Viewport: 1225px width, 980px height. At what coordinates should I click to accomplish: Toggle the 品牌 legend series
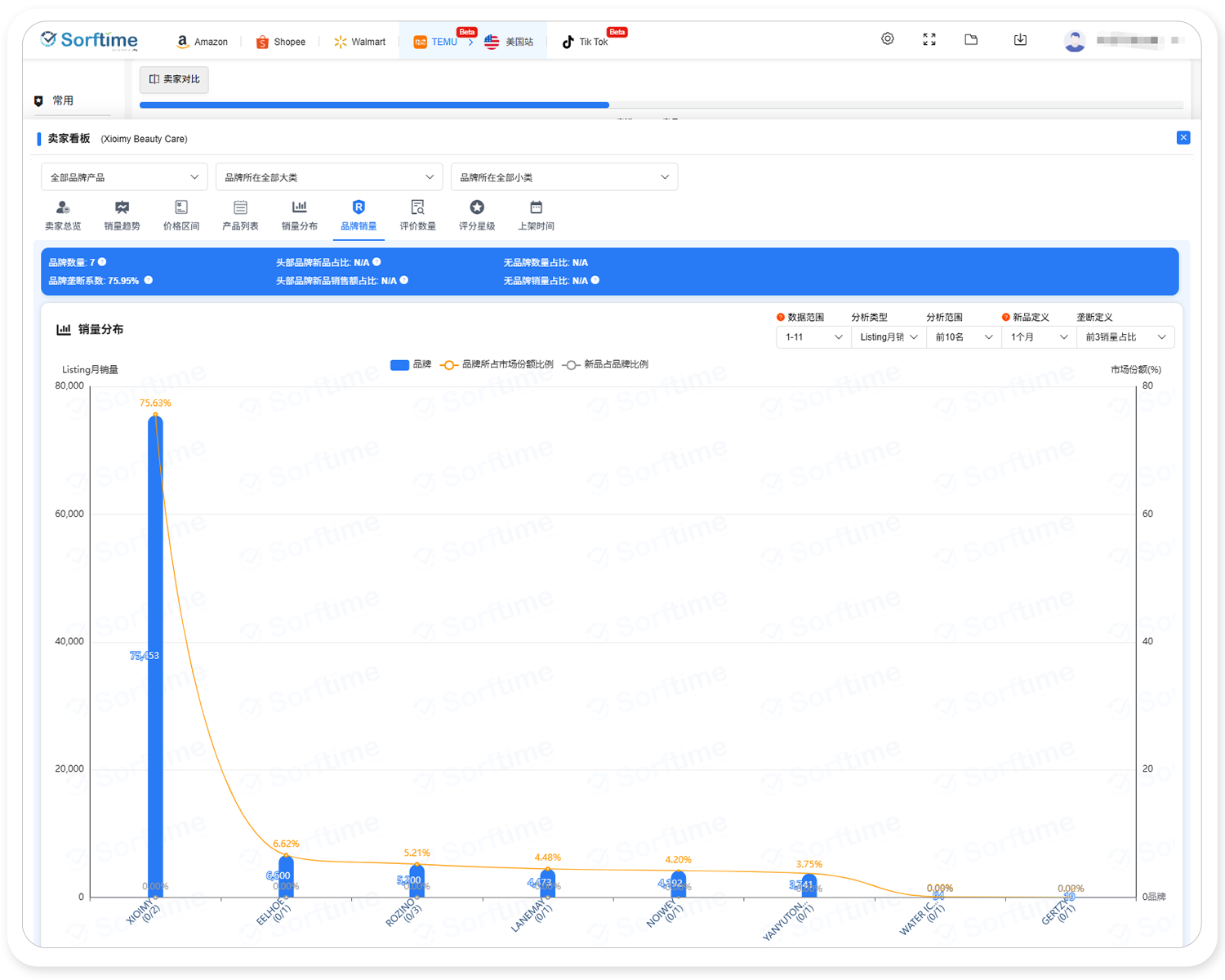pyautogui.click(x=411, y=365)
